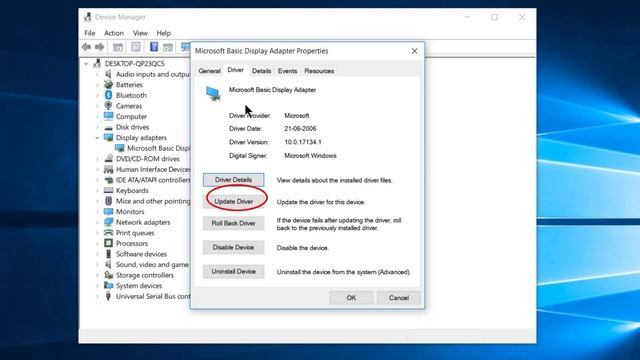Close the Display Adapter Properties dialog

(x=414, y=51)
